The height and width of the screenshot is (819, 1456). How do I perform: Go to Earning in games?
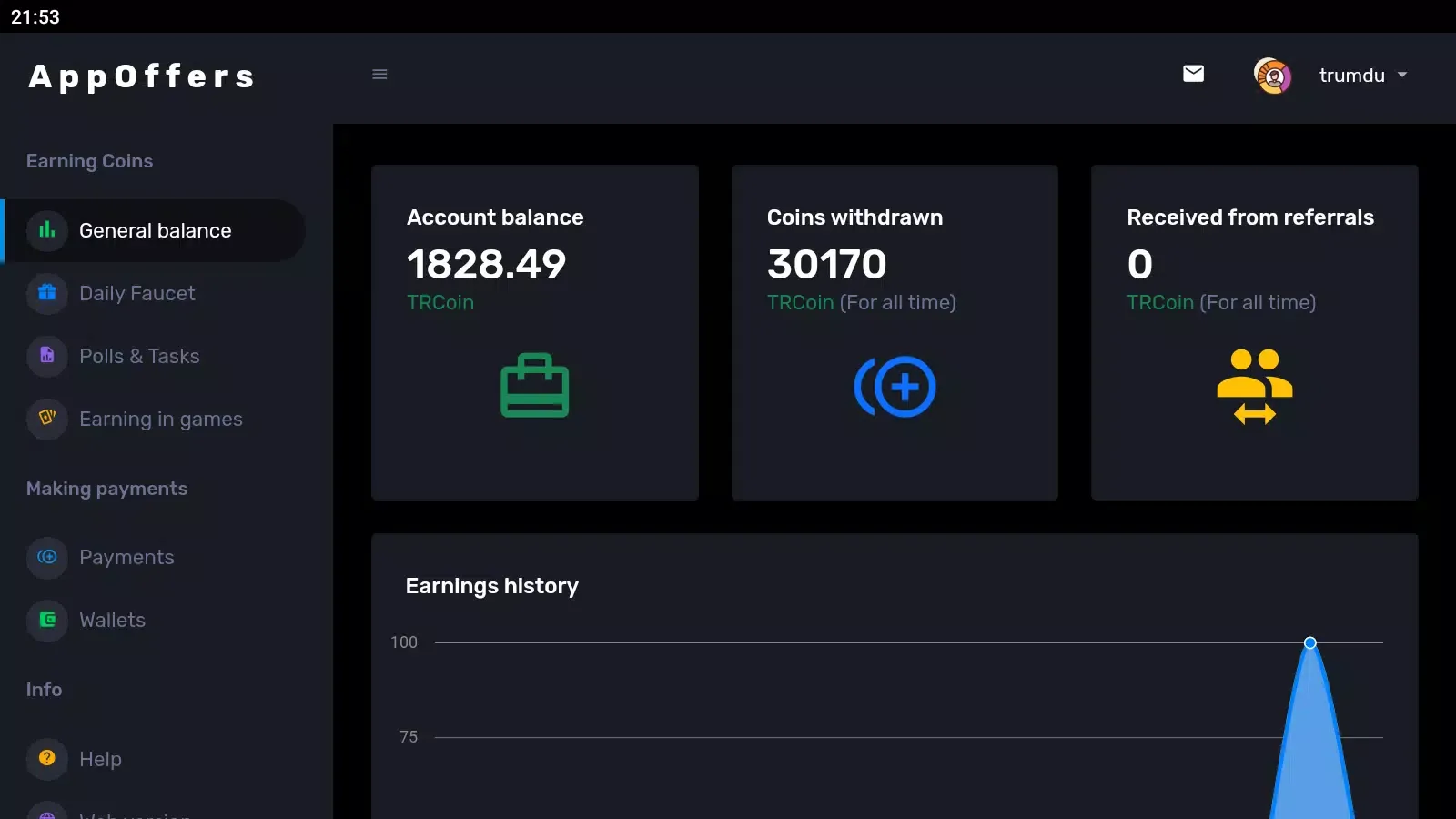coord(160,420)
